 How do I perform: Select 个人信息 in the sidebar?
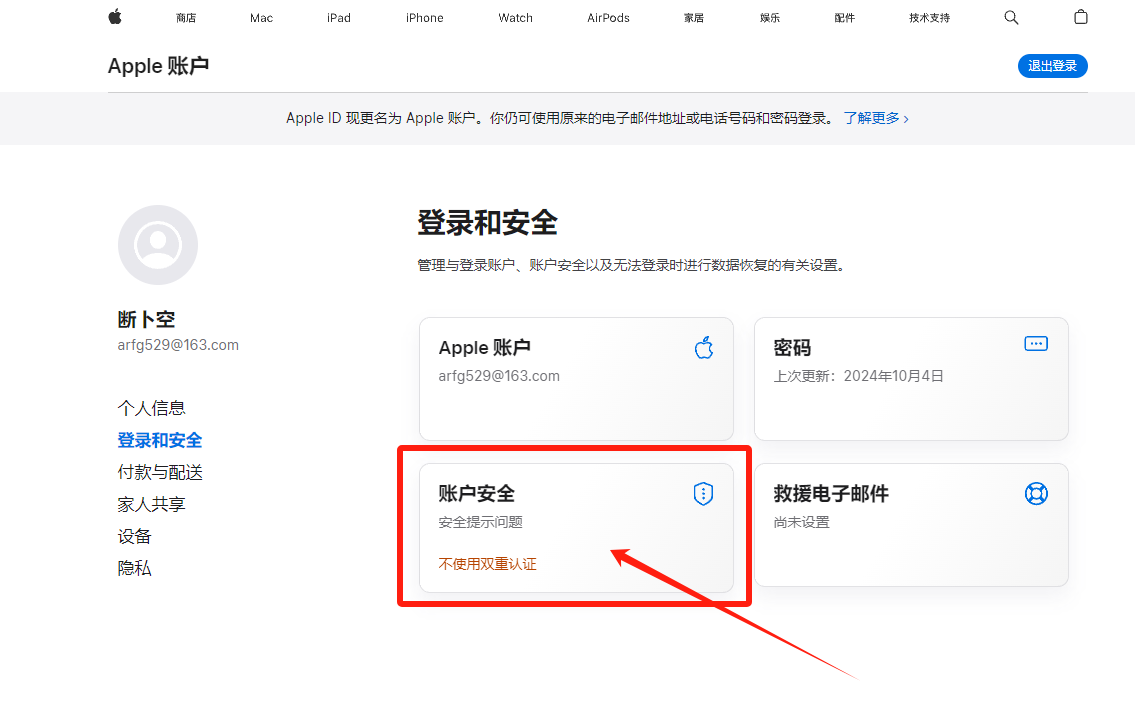tap(152, 408)
